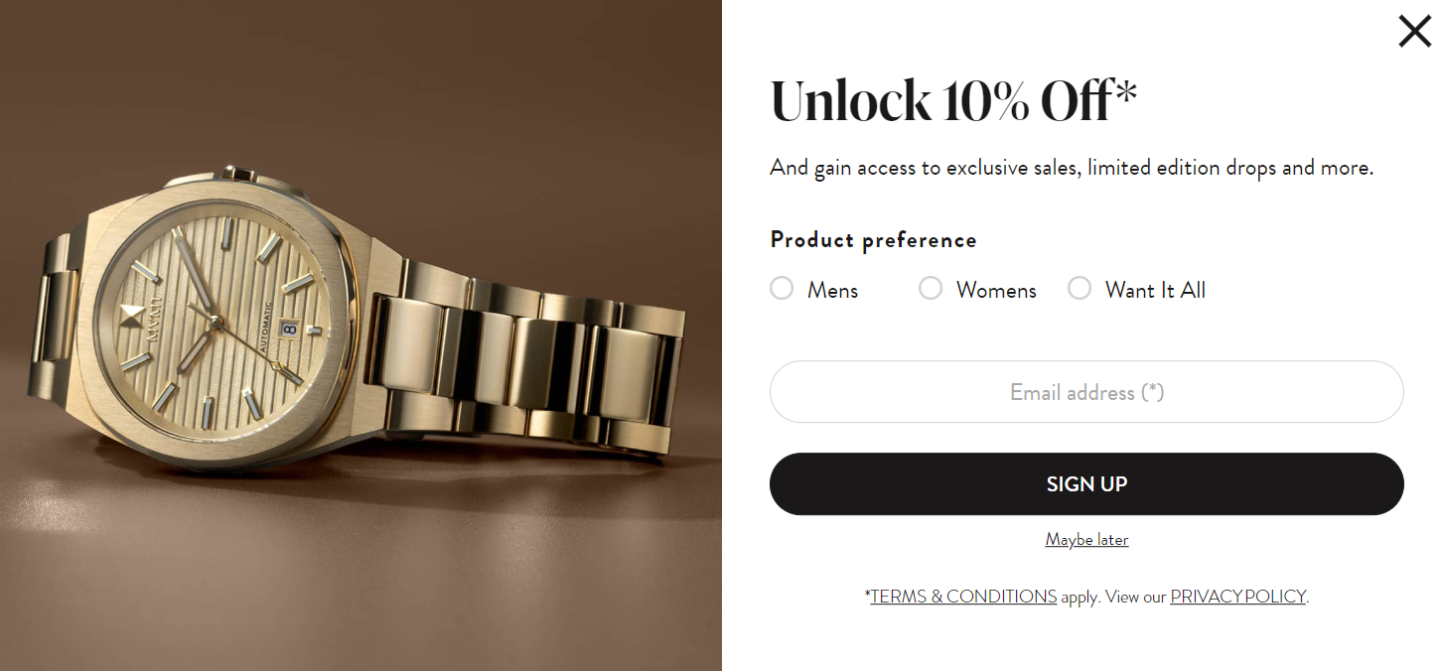Viewport: 1440px width, 671px height.
Task: Click the "Womens" label text
Action: click(x=996, y=290)
